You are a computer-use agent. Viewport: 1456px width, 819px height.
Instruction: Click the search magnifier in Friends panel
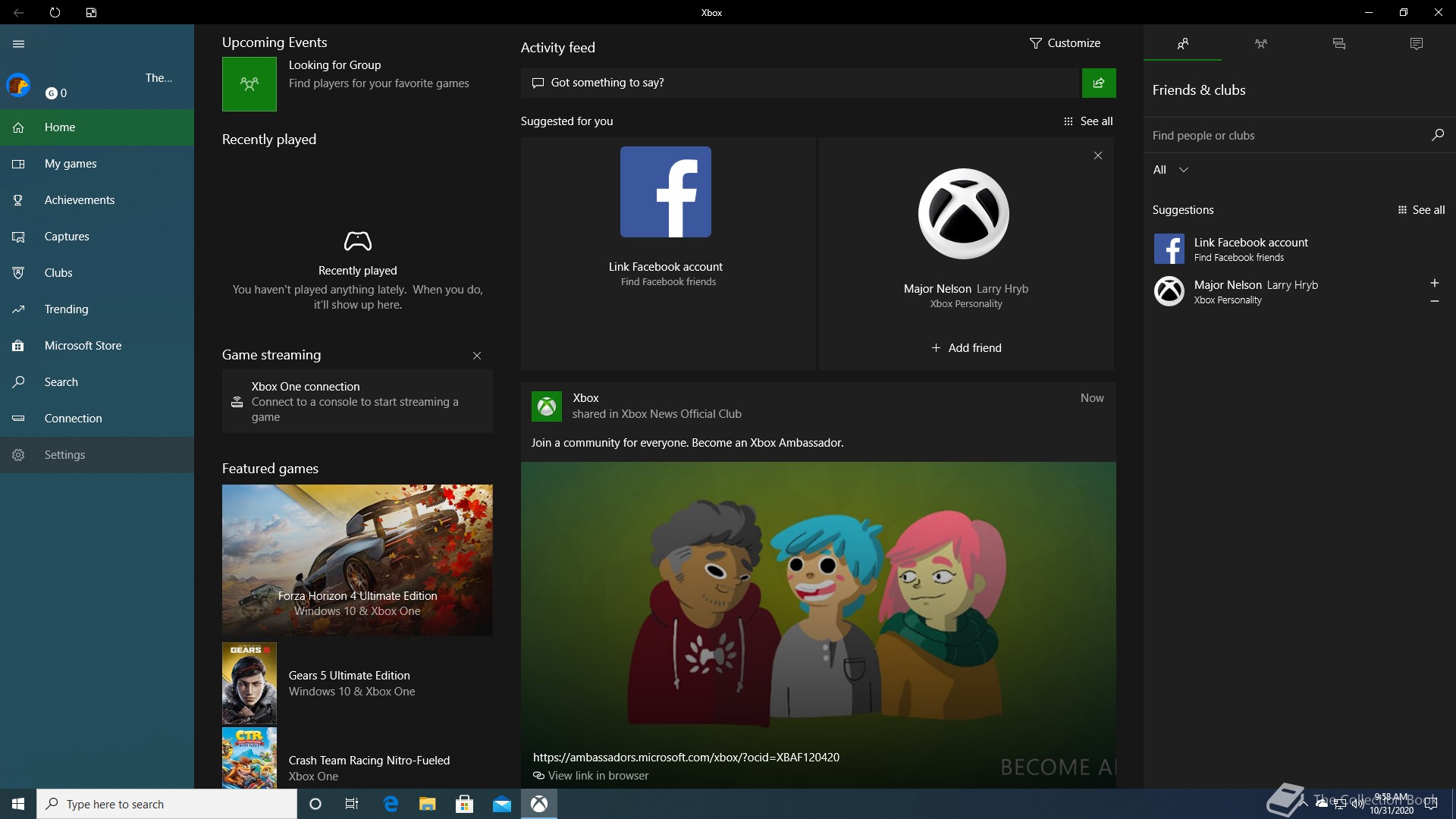1437,135
